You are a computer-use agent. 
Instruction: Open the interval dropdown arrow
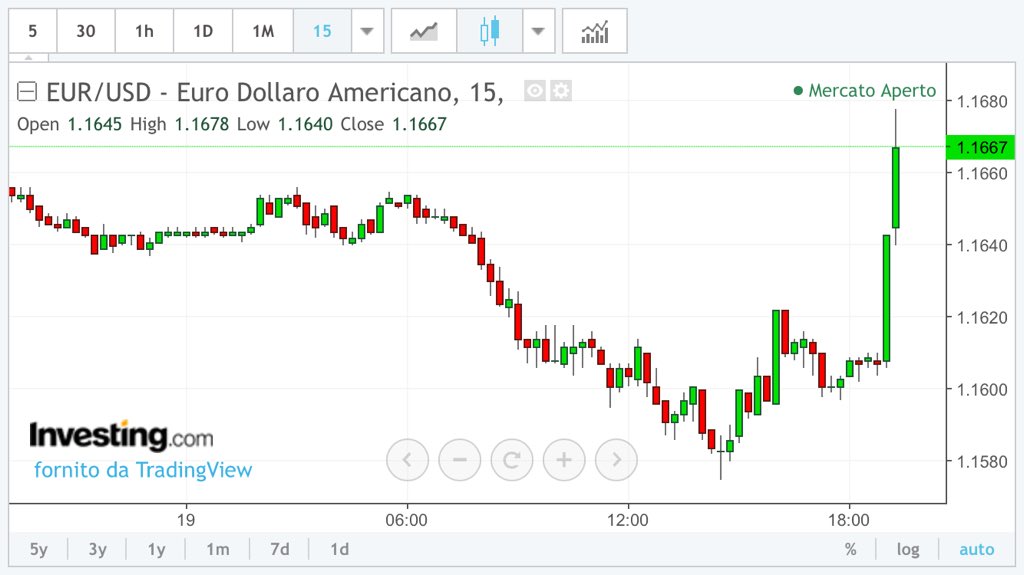coord(367,31)
